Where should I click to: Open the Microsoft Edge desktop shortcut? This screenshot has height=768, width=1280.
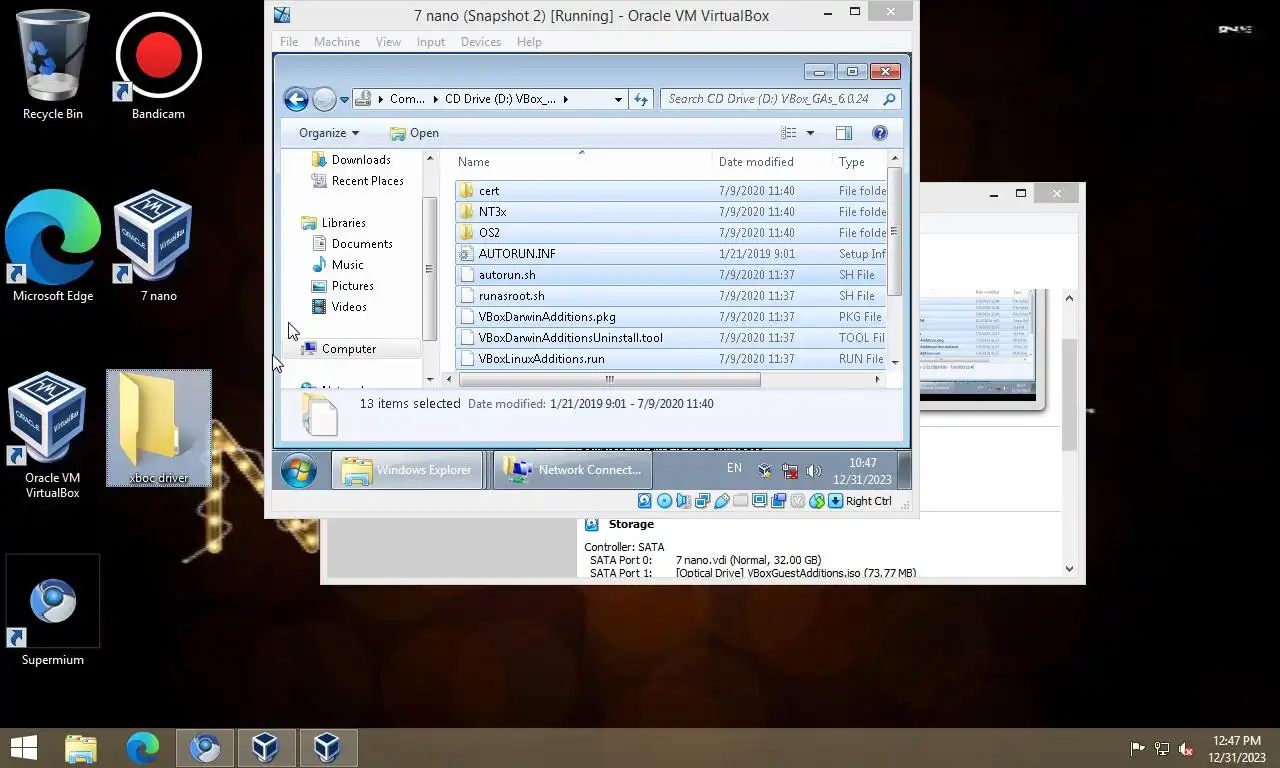(x=53, y=247)
